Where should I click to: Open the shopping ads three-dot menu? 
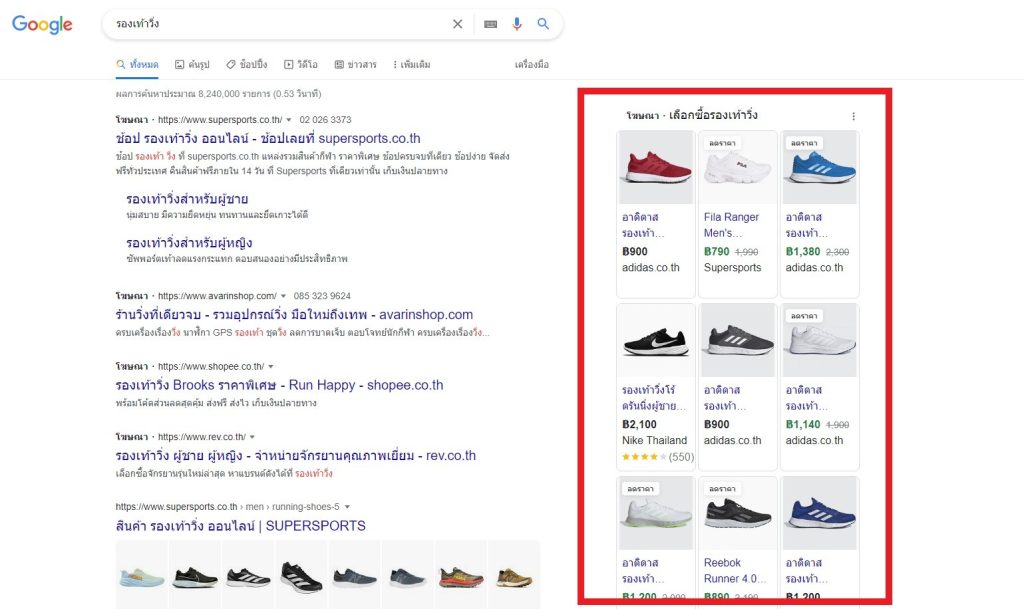pos(854,116)
